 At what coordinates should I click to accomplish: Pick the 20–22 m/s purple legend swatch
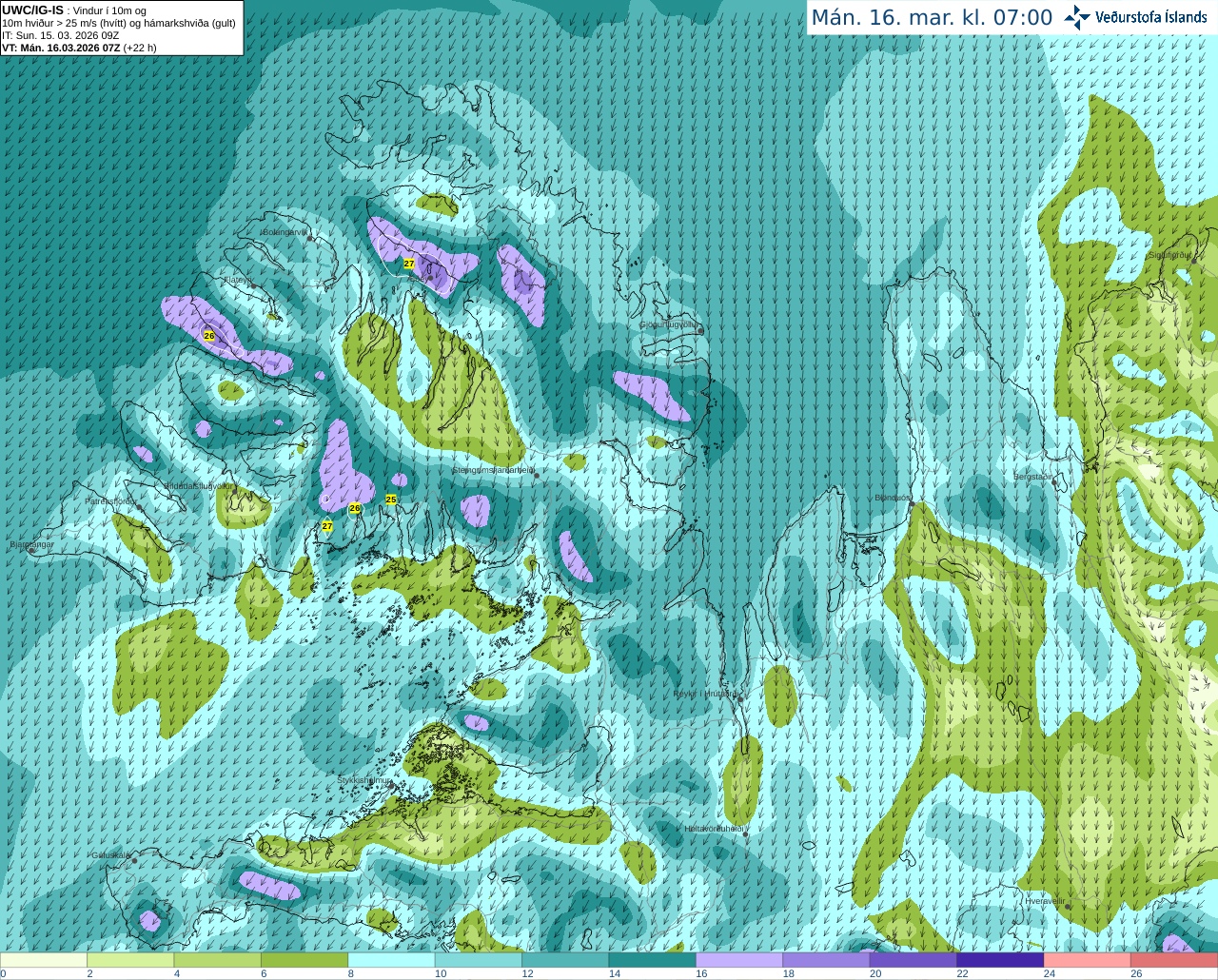913,960
